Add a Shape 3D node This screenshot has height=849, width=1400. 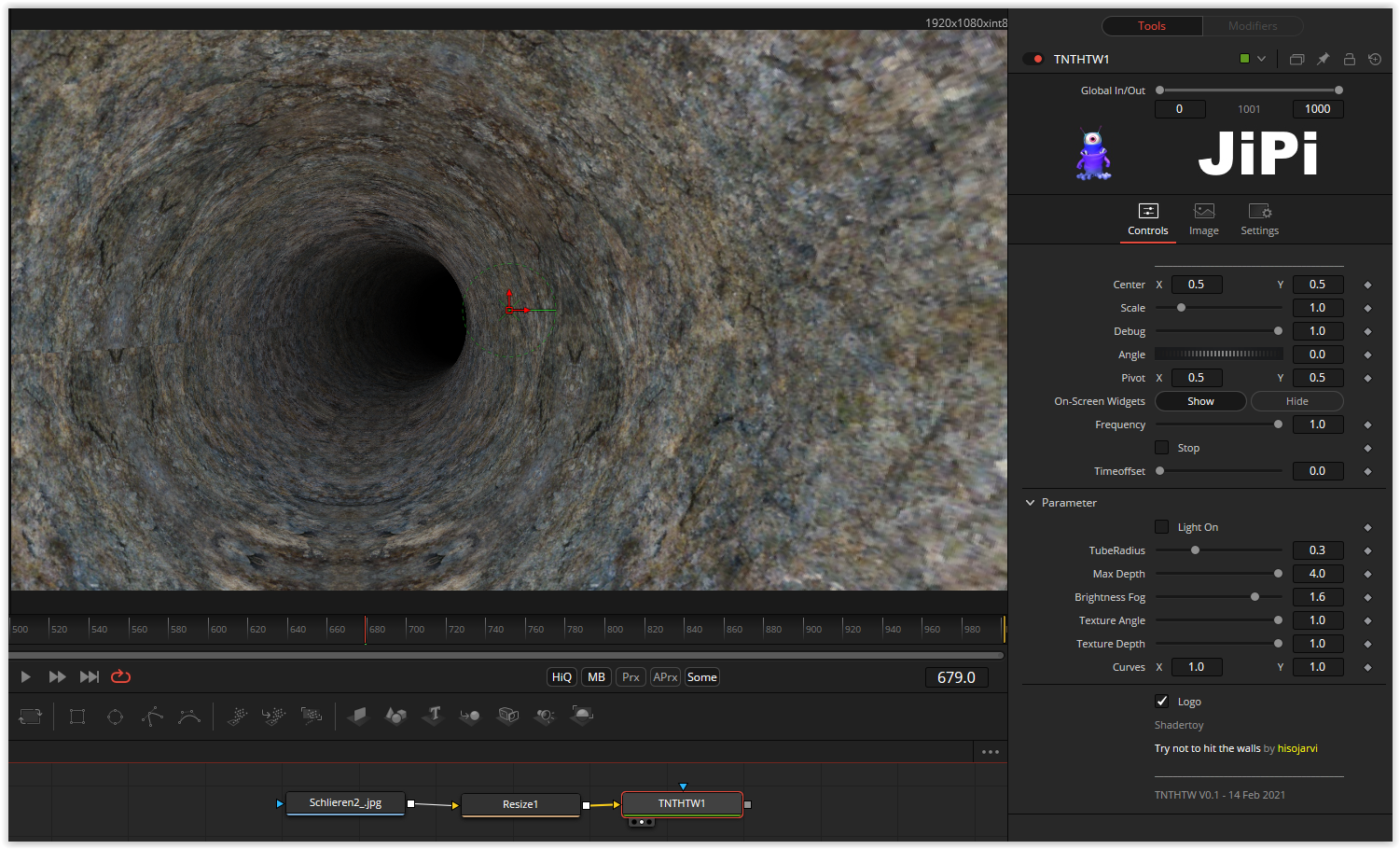pos(395,717)
